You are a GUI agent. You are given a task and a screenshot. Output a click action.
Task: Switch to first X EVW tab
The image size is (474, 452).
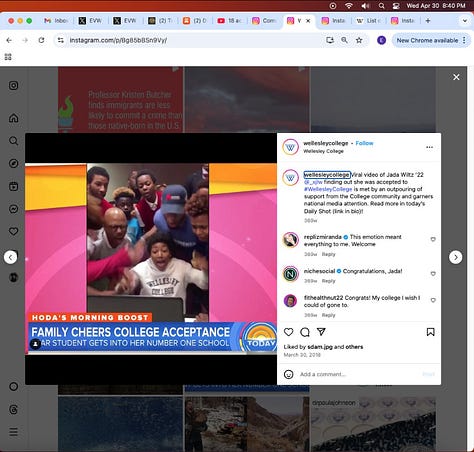(90, 21)
